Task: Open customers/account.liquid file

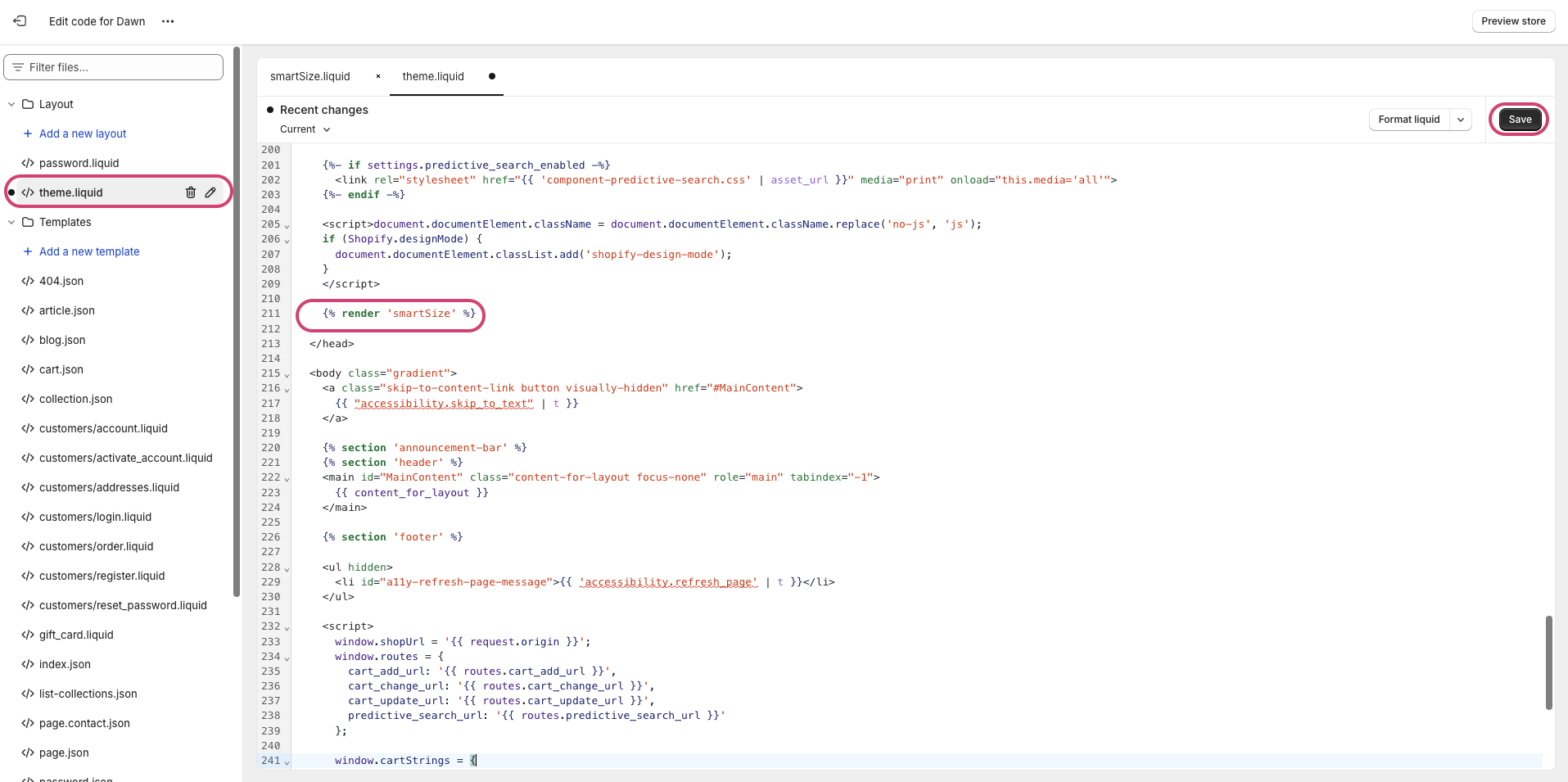Action: (x=103, y=428)
